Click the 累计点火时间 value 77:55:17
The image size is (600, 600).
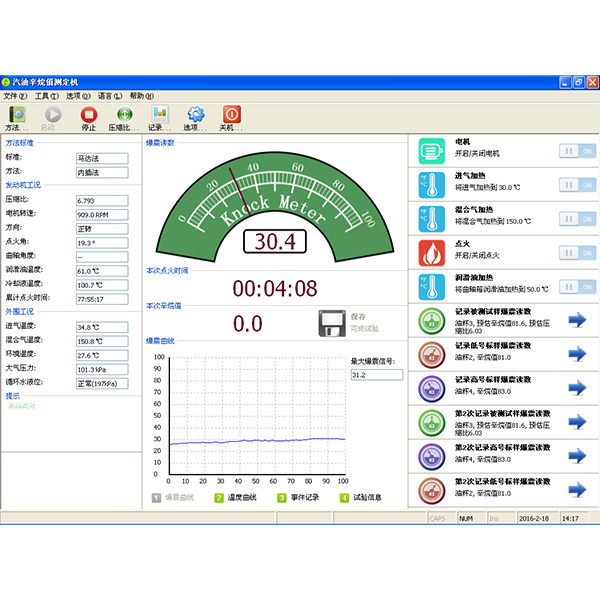(102, 299)
